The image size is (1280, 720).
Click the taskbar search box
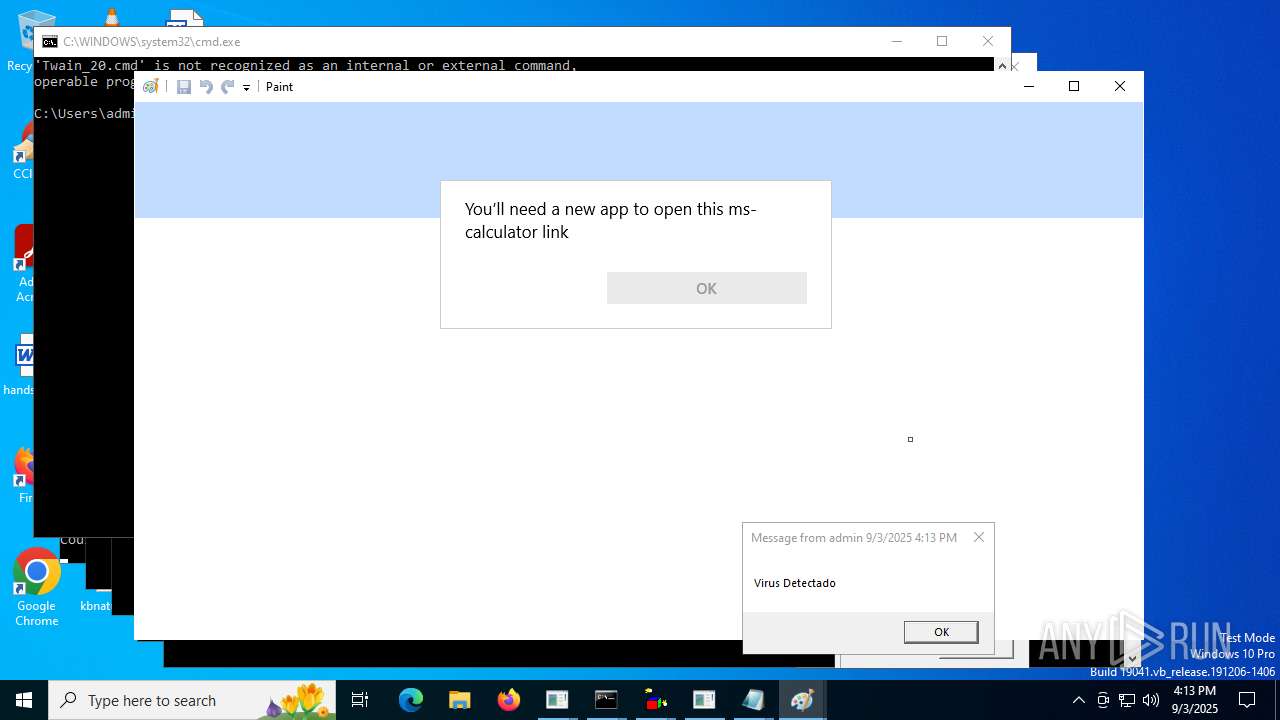point(193,700)
